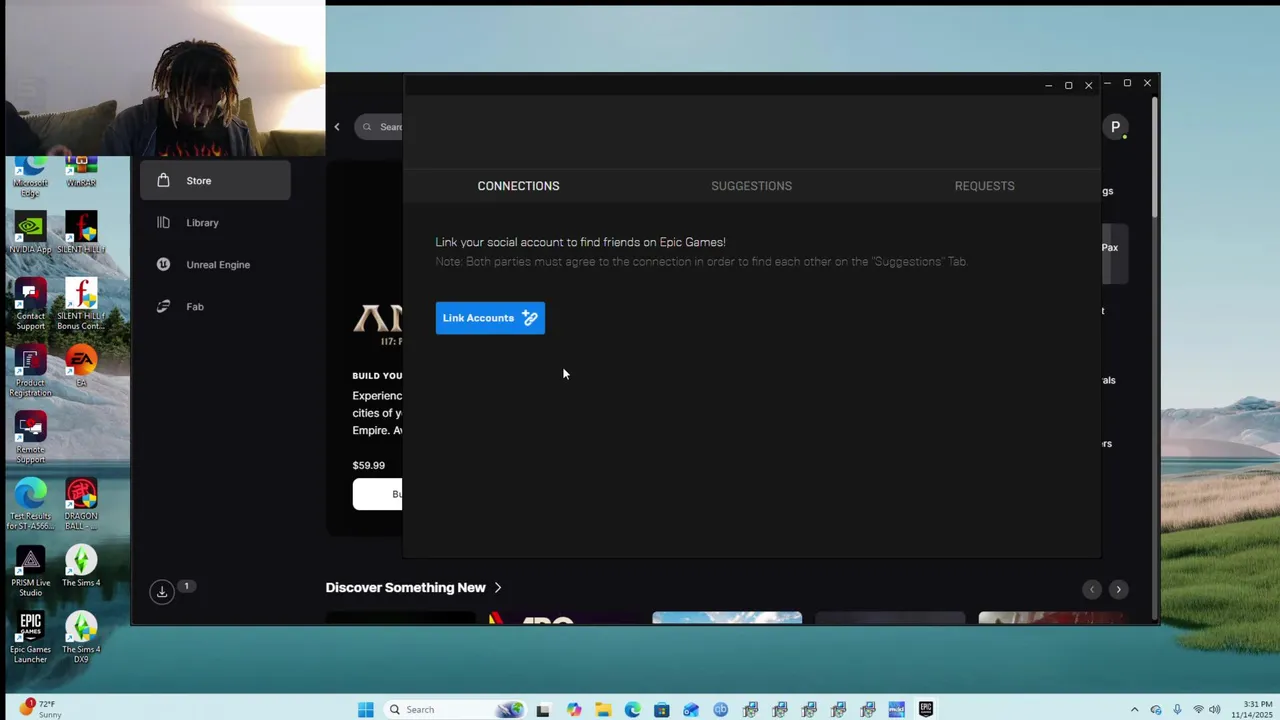The width and height of the screenshot is (1280, 720).
Task: Expand the hidden system tray icons chevron
Action: coord(1134,710)
